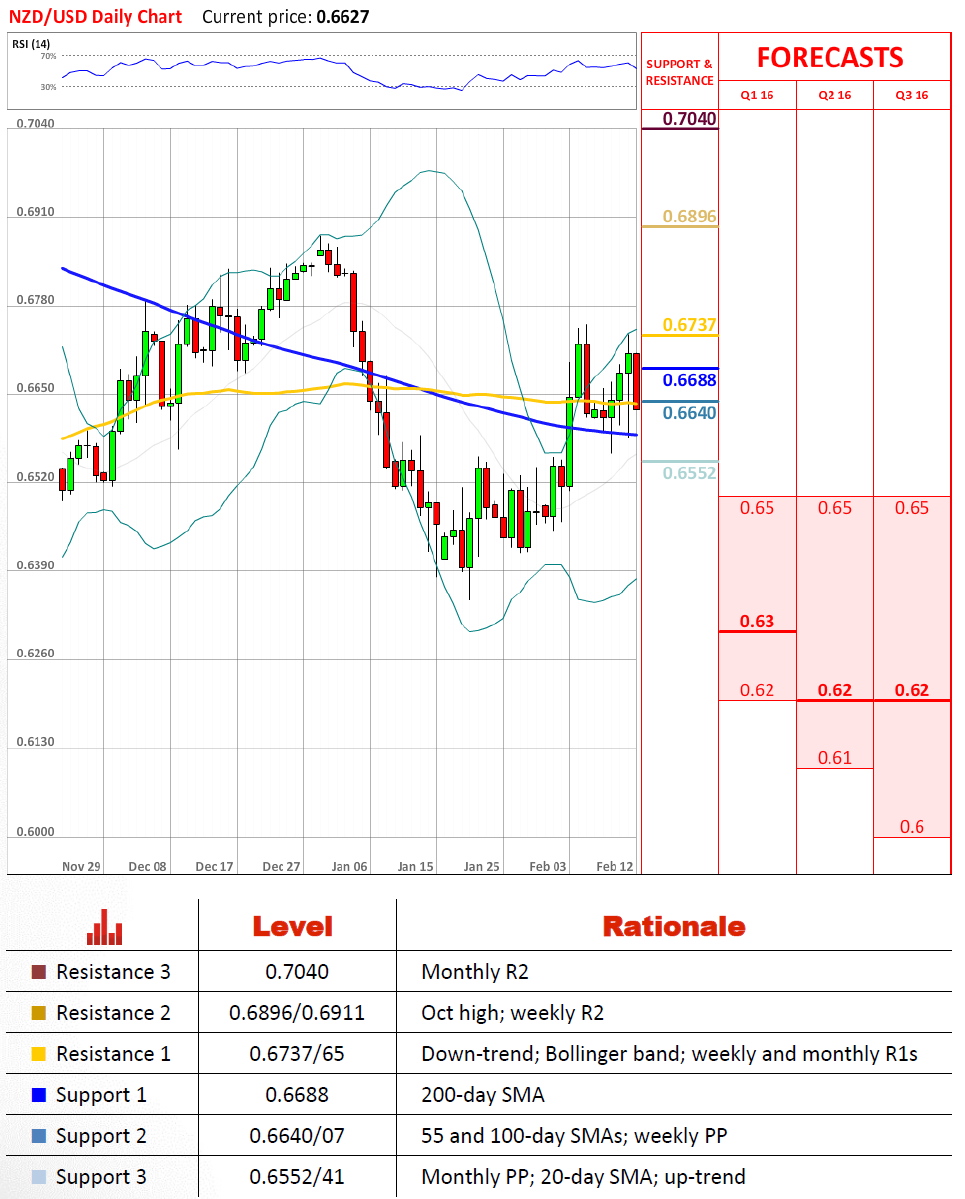Click the 'Resistance 3' row label
965x1199 pixels.
(113, 972)
